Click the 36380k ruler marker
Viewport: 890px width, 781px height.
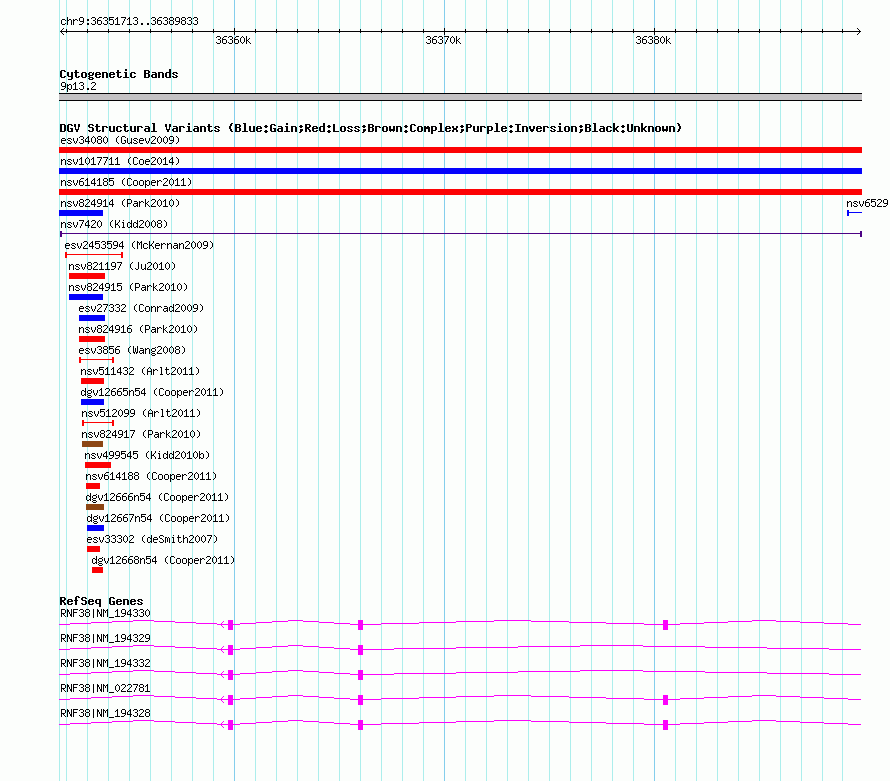tap(653, 40)
